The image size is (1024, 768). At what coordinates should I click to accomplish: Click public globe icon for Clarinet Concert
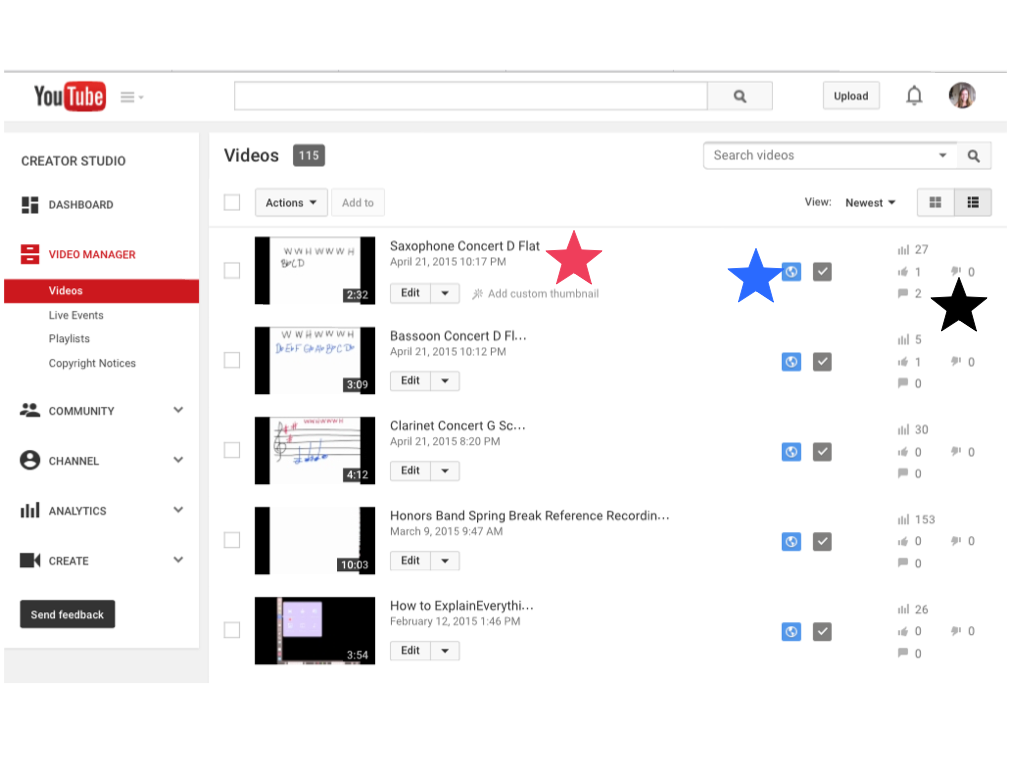click(792, 452)
